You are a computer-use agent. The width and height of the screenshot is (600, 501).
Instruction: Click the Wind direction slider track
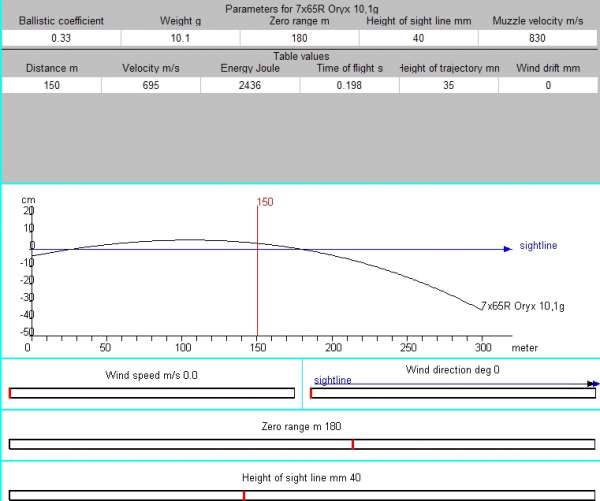(x=452, y=393)
